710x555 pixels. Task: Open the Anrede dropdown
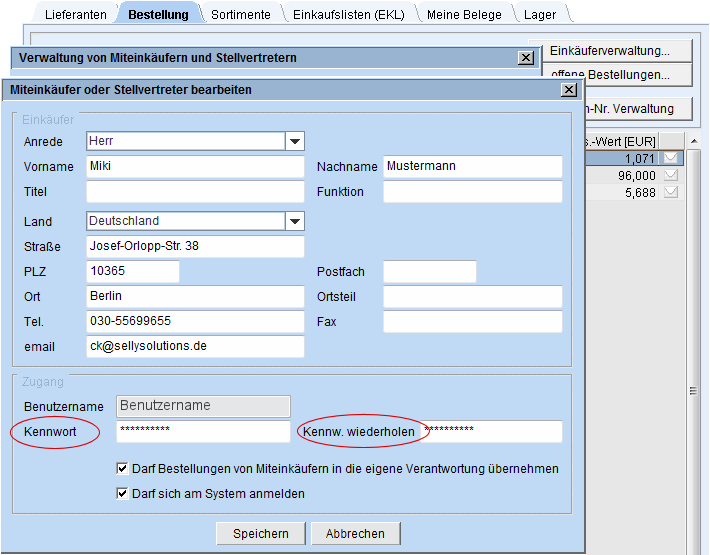[x=294, y=142]
